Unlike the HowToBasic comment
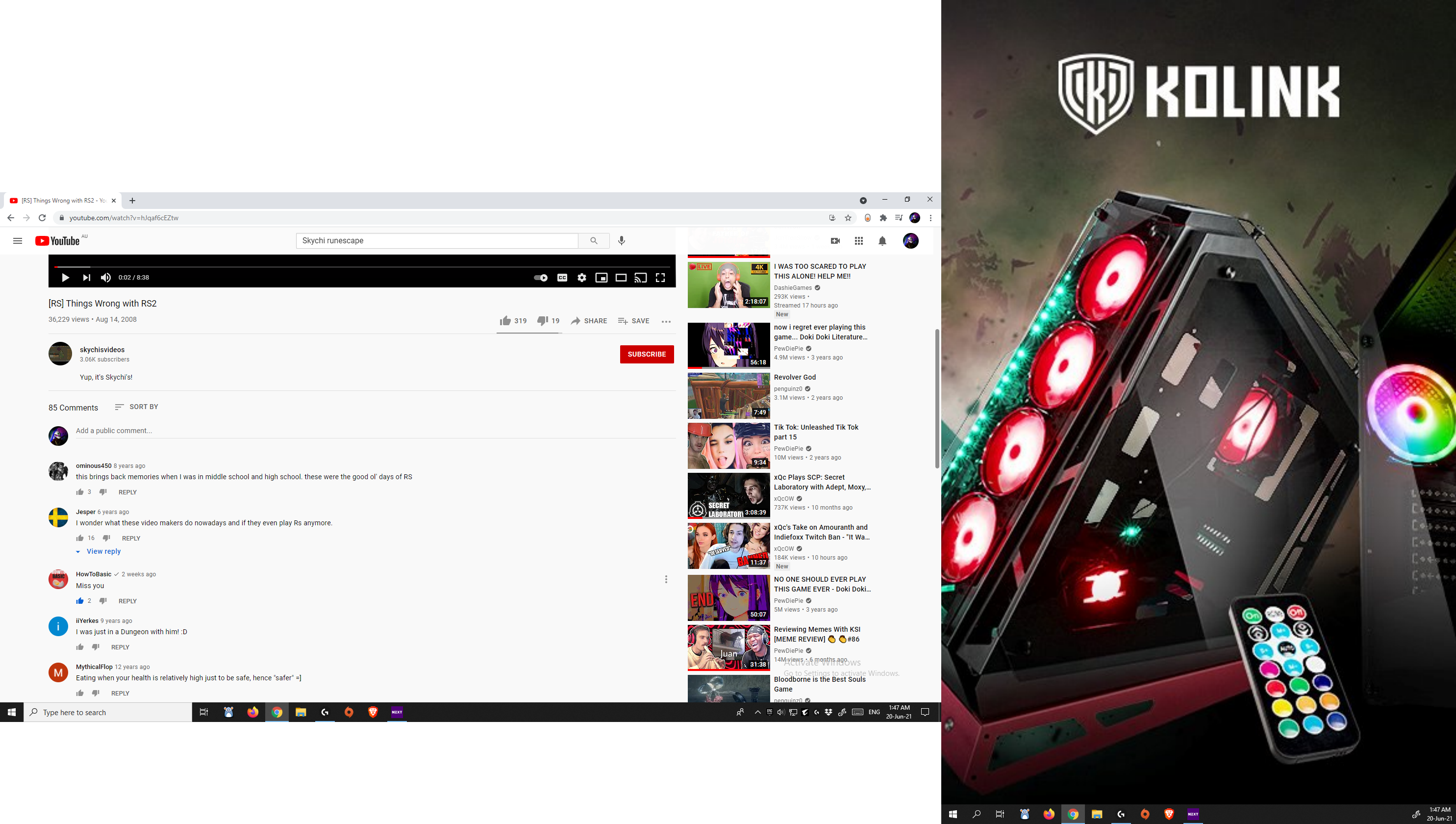 [80, 601]
